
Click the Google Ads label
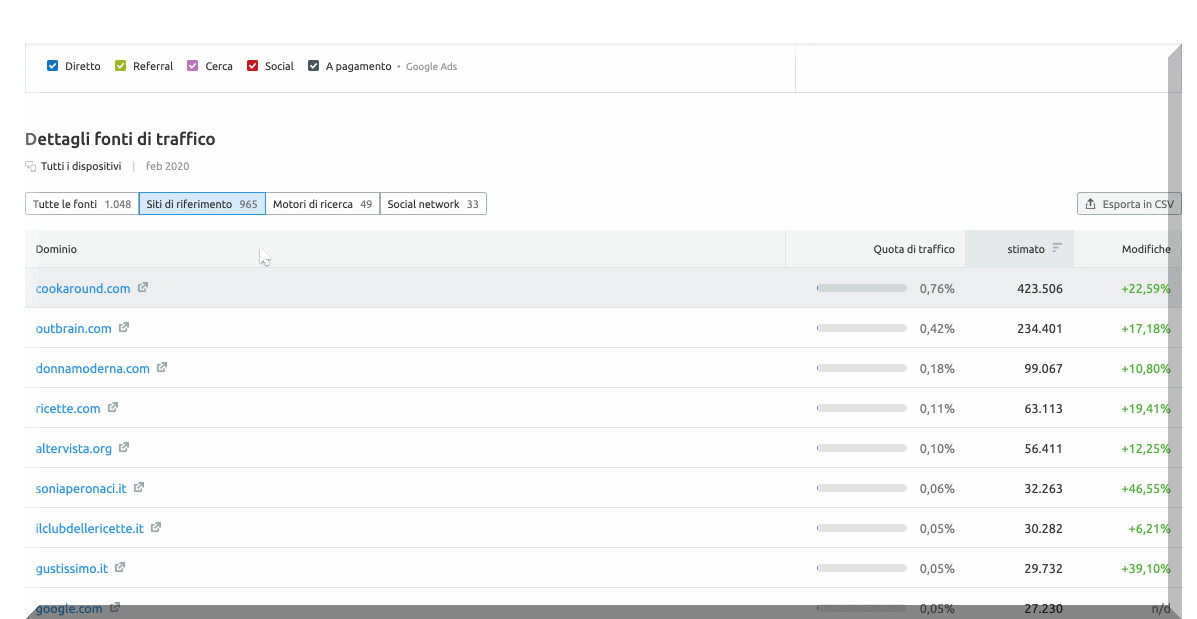431,66
